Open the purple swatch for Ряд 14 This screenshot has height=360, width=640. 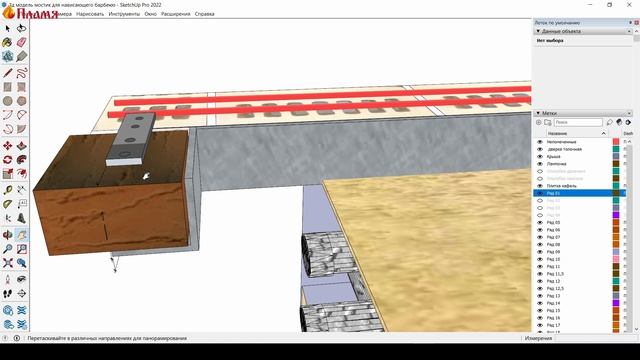tap(616, 303)
